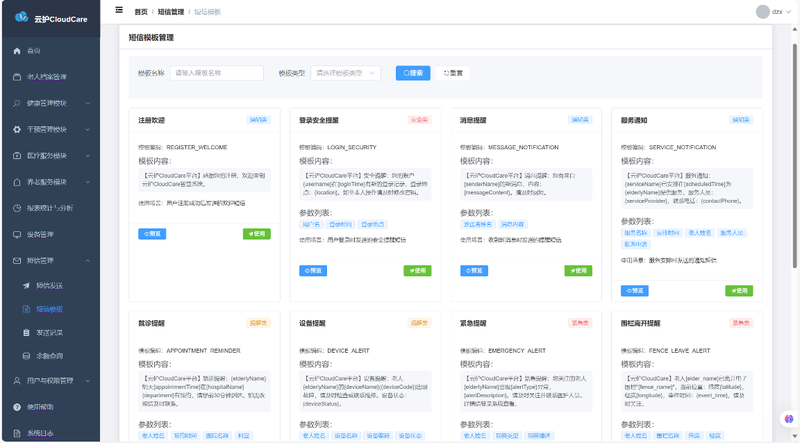Click 用户名 parameter tag in LOGIN_SECURITY card

pyautogui.click(x=311, y=225)
